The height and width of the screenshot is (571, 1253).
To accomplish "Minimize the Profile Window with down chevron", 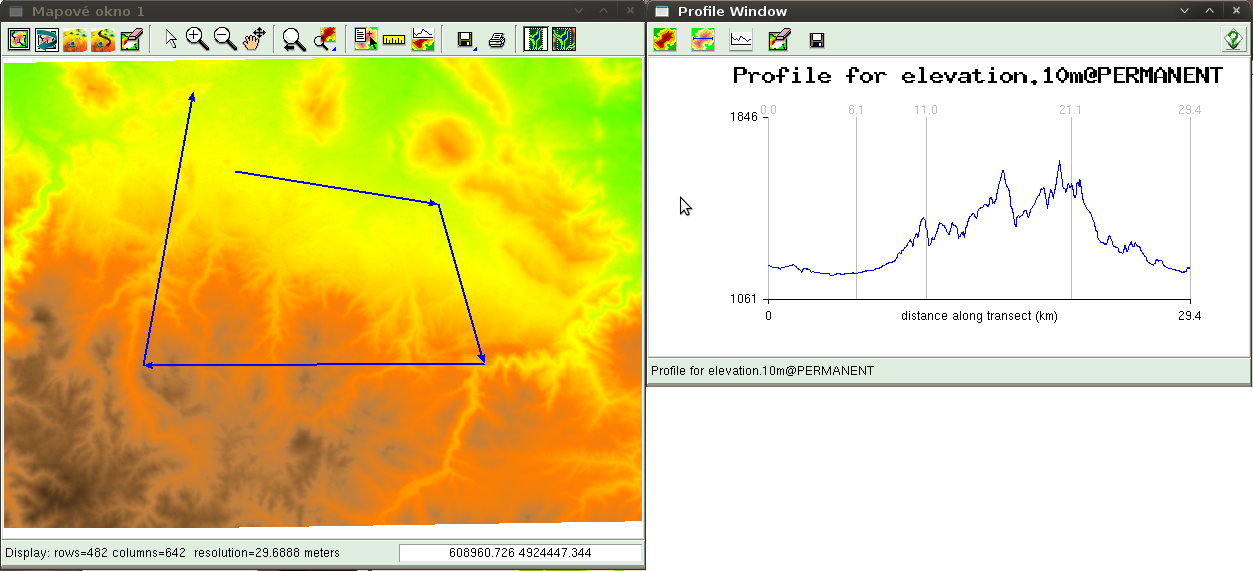I will point(1185,11).
